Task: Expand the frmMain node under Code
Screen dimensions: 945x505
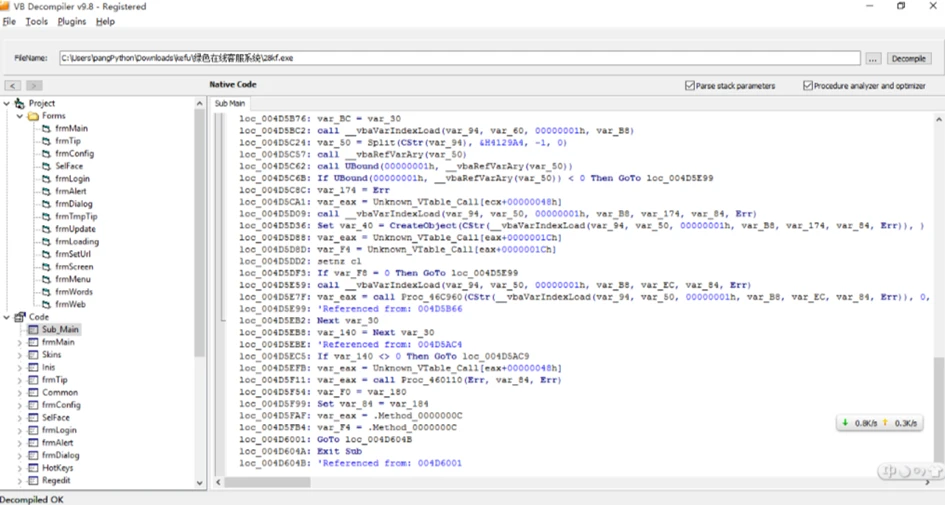Action: coord(20,342)
